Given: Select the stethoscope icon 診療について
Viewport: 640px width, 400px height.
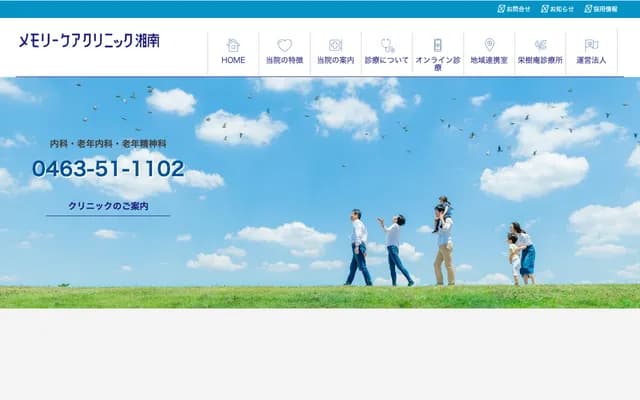Looking at the screenshot, I should [387, 45].
